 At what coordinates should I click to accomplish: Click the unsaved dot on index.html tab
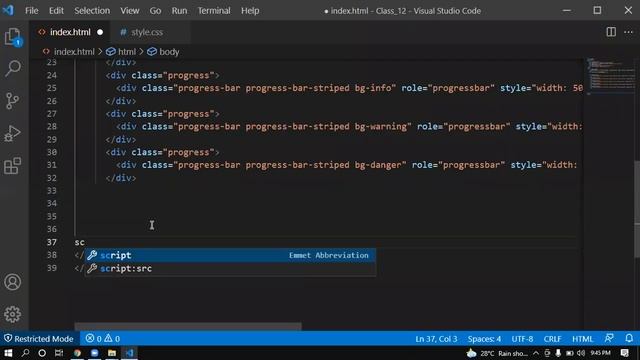point(100,32)
